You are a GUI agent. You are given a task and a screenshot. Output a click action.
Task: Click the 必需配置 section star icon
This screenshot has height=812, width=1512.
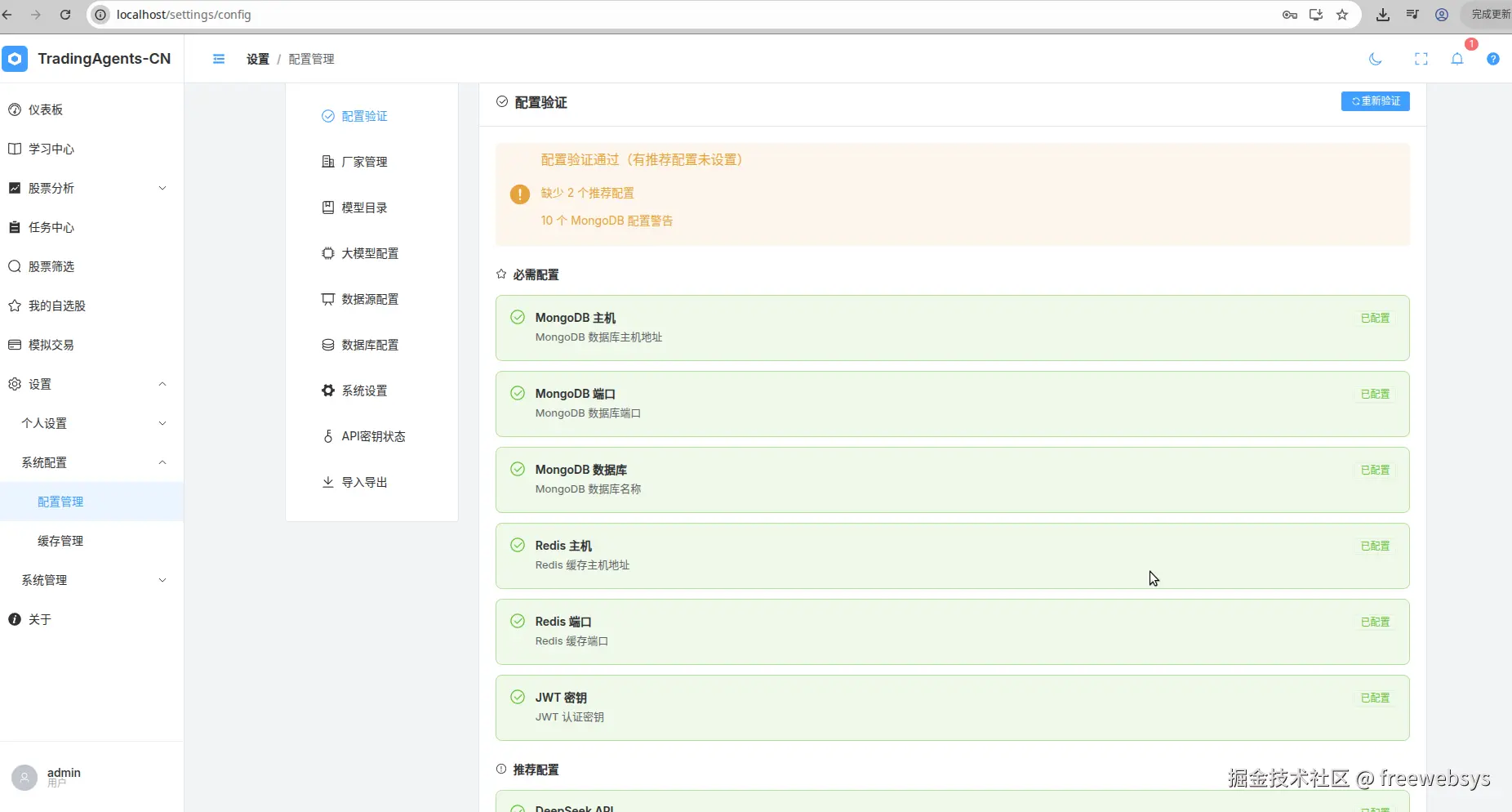point(501,274)
